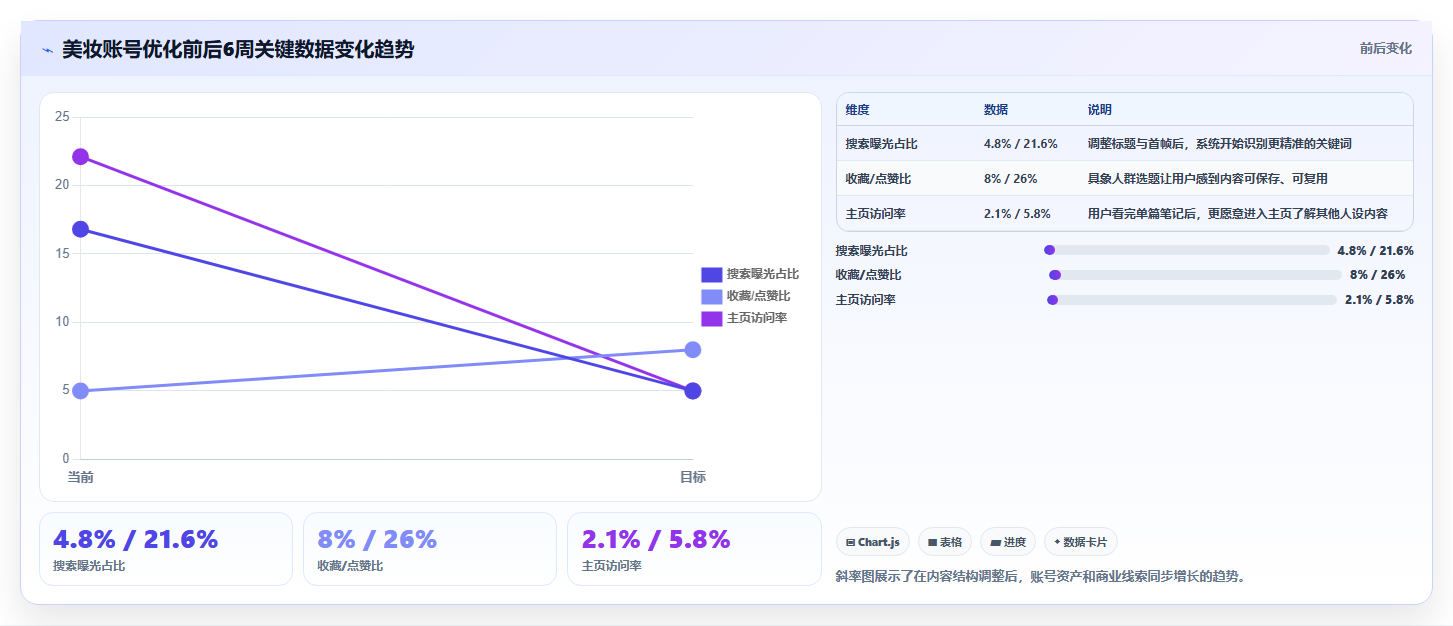
Task: Select the 搜索曝光占比 table row cell
Action: 881,144
